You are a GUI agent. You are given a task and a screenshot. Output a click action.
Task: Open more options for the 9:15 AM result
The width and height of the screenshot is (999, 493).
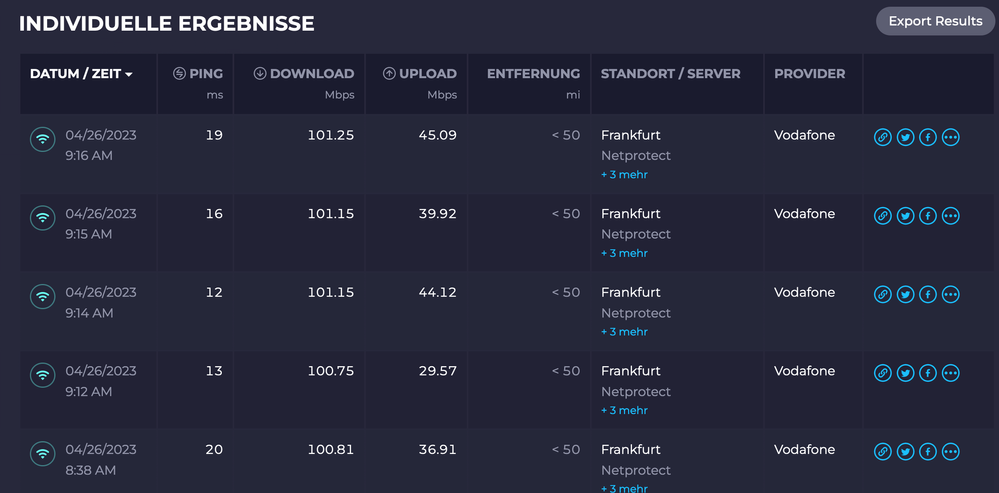click(951, 215)
